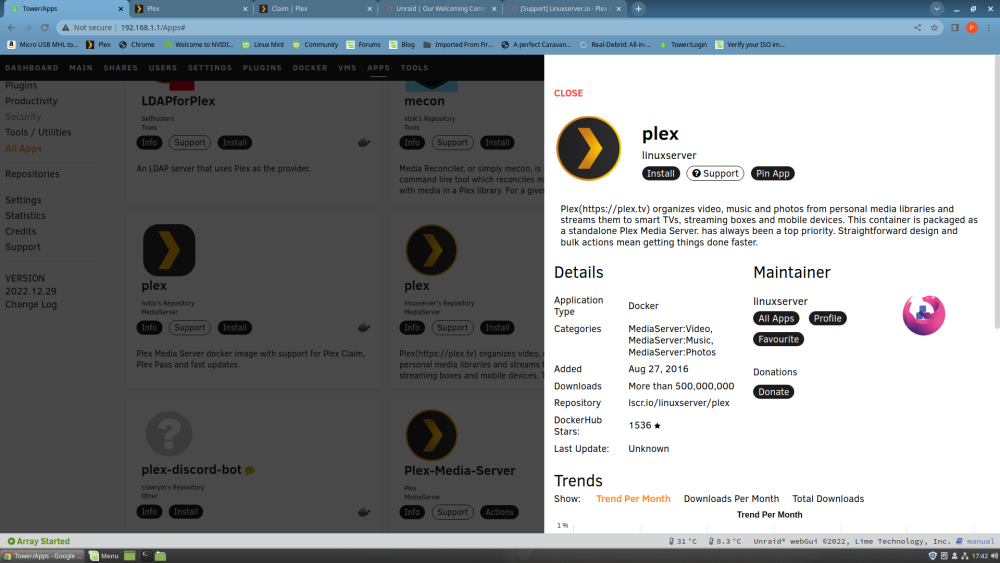Click the Linux Mint Menu button

(104, 556)
